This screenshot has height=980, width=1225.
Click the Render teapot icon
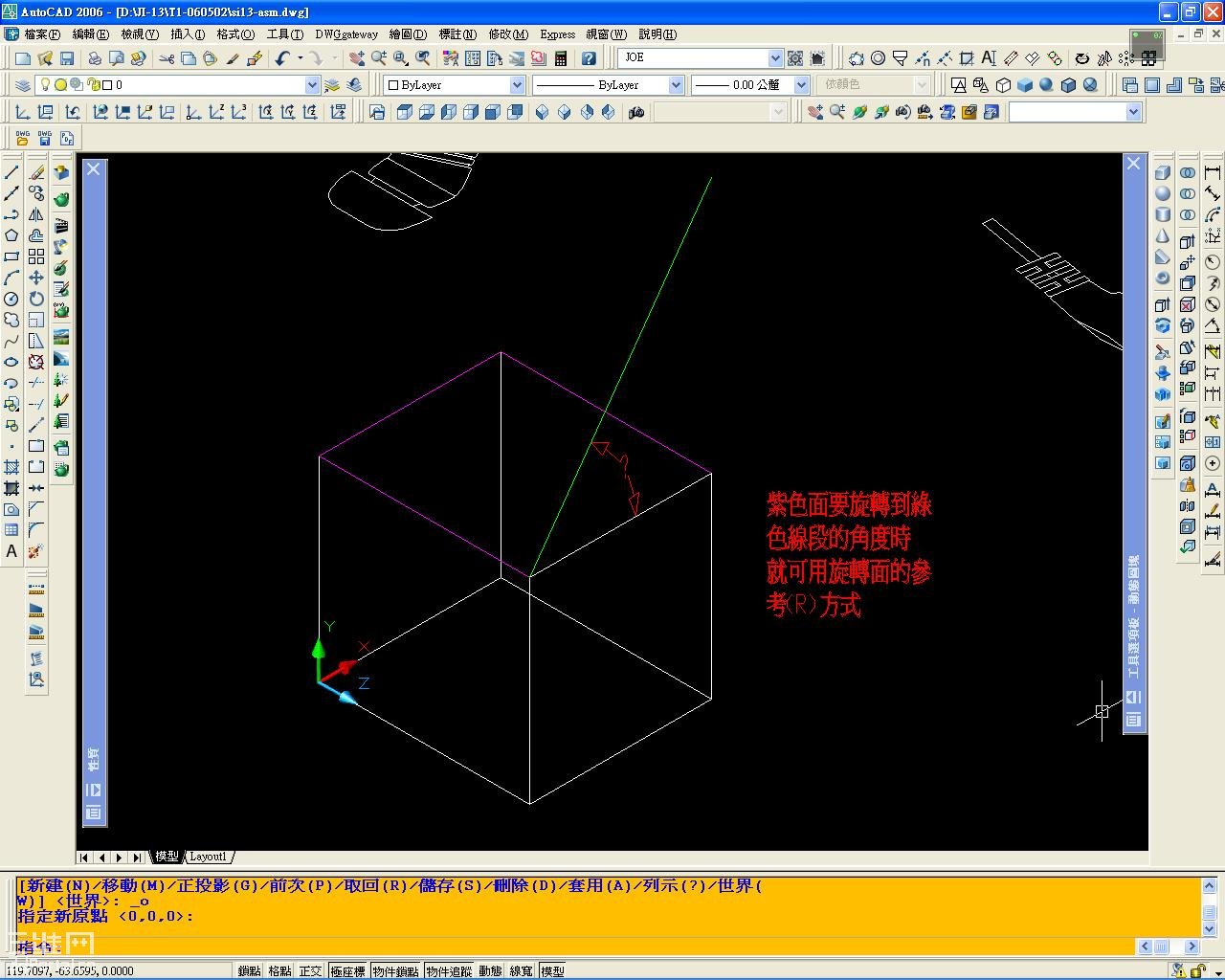(x=61, y=199)
